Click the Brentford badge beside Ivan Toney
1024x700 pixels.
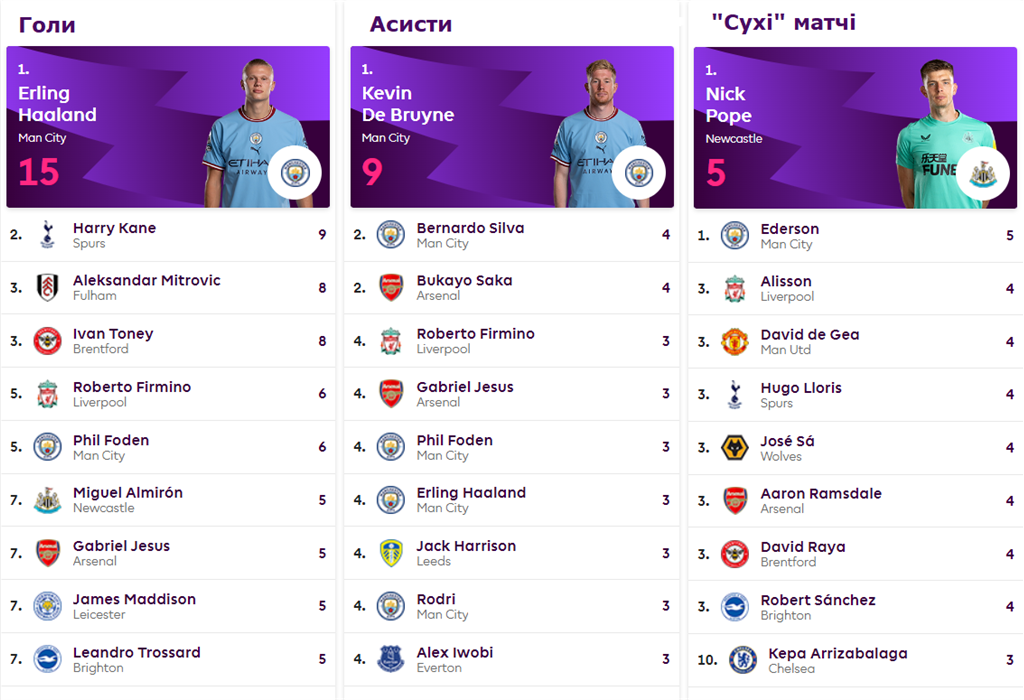coord(48,341)
